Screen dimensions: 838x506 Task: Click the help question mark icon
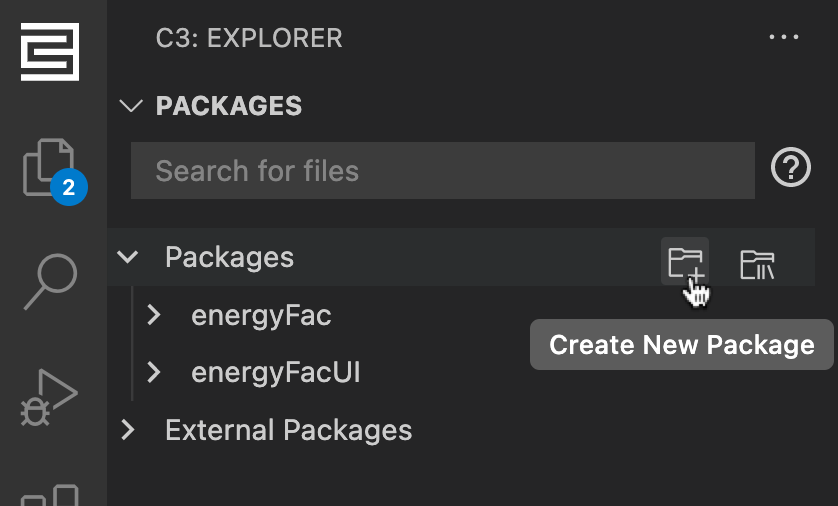[791, 168]
